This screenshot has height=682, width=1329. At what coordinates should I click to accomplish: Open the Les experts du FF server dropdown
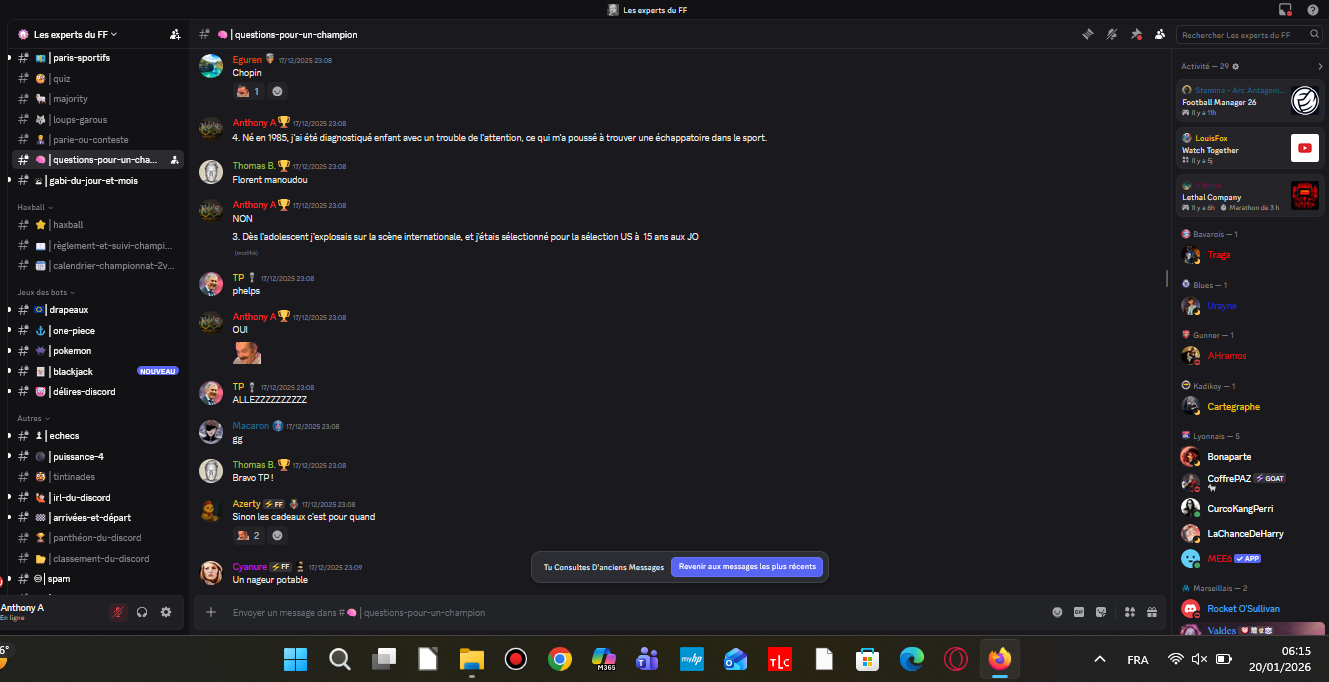[75, 34]
